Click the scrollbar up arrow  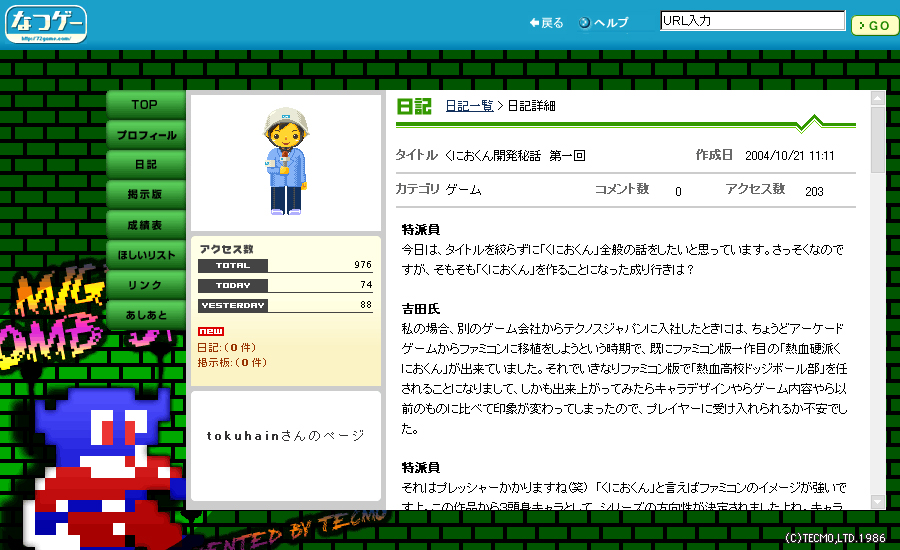877,98
